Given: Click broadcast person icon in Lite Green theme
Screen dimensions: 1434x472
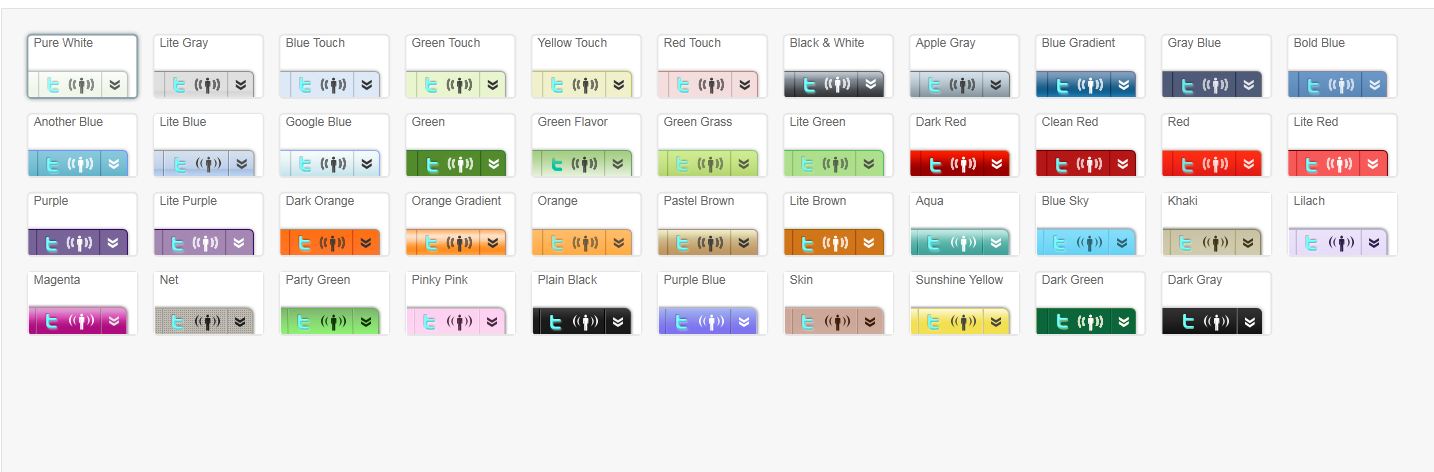Looking at the screenshot, I should point(837,164).
